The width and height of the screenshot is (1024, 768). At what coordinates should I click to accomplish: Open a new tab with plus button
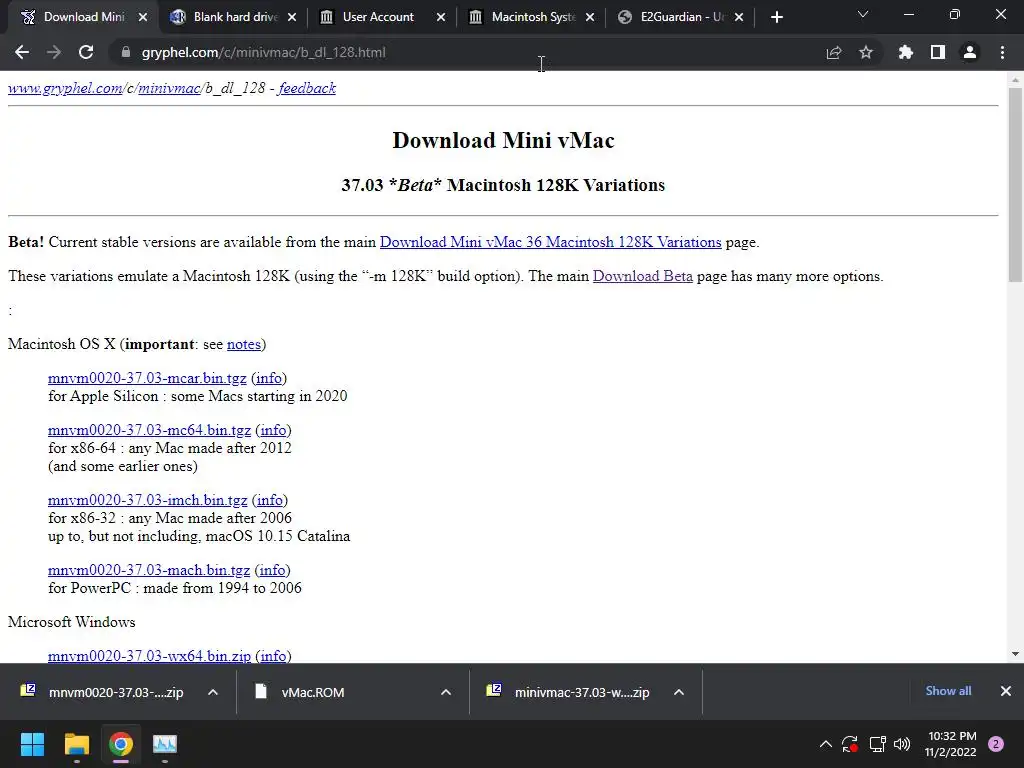coord(776,17)
